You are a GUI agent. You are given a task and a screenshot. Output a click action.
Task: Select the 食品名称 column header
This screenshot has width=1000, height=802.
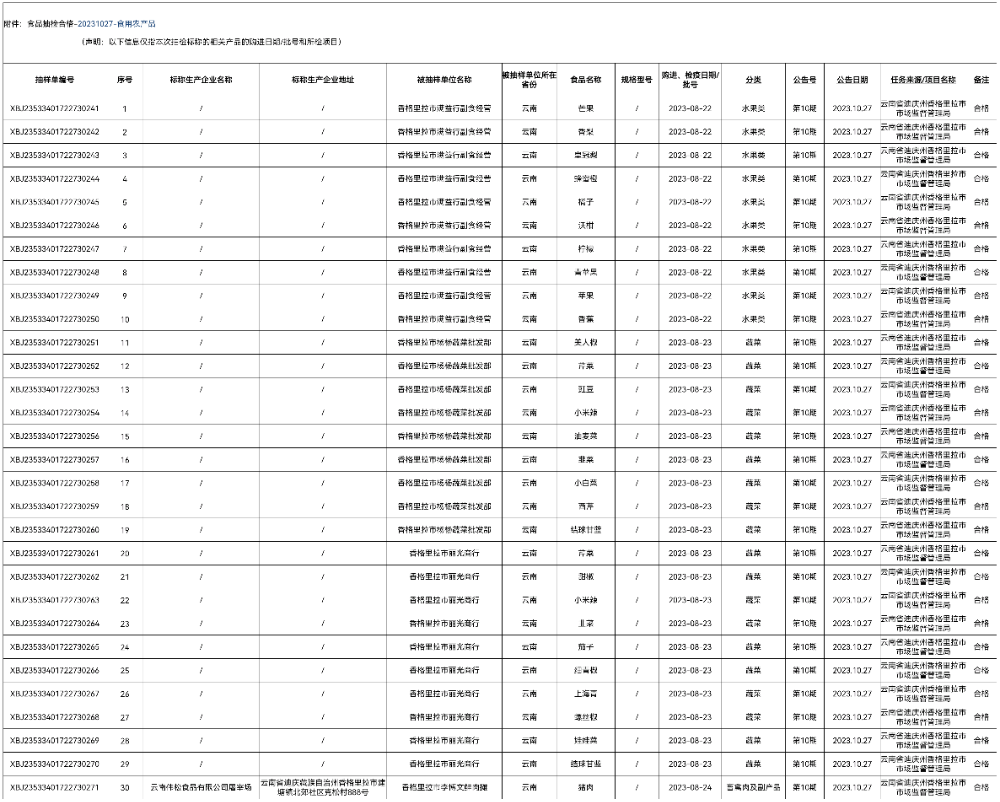coord(586,79)
